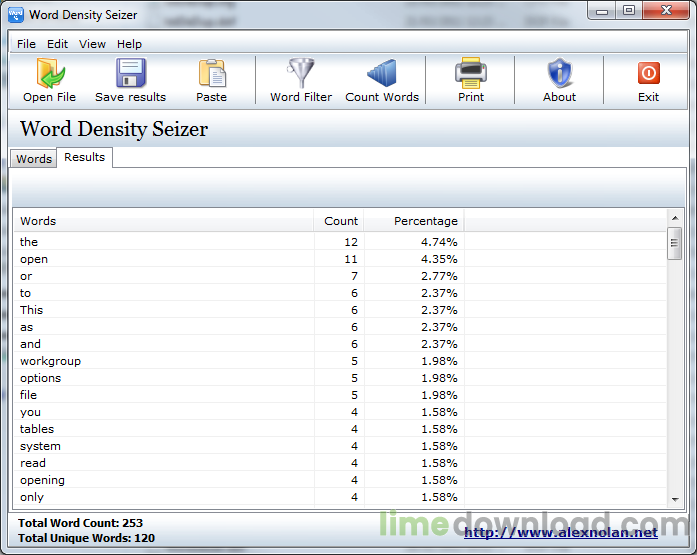The height and width of the screenshot is (555, 697).
Task: Click the Open File toolbar icon
Action: [50, 75]
